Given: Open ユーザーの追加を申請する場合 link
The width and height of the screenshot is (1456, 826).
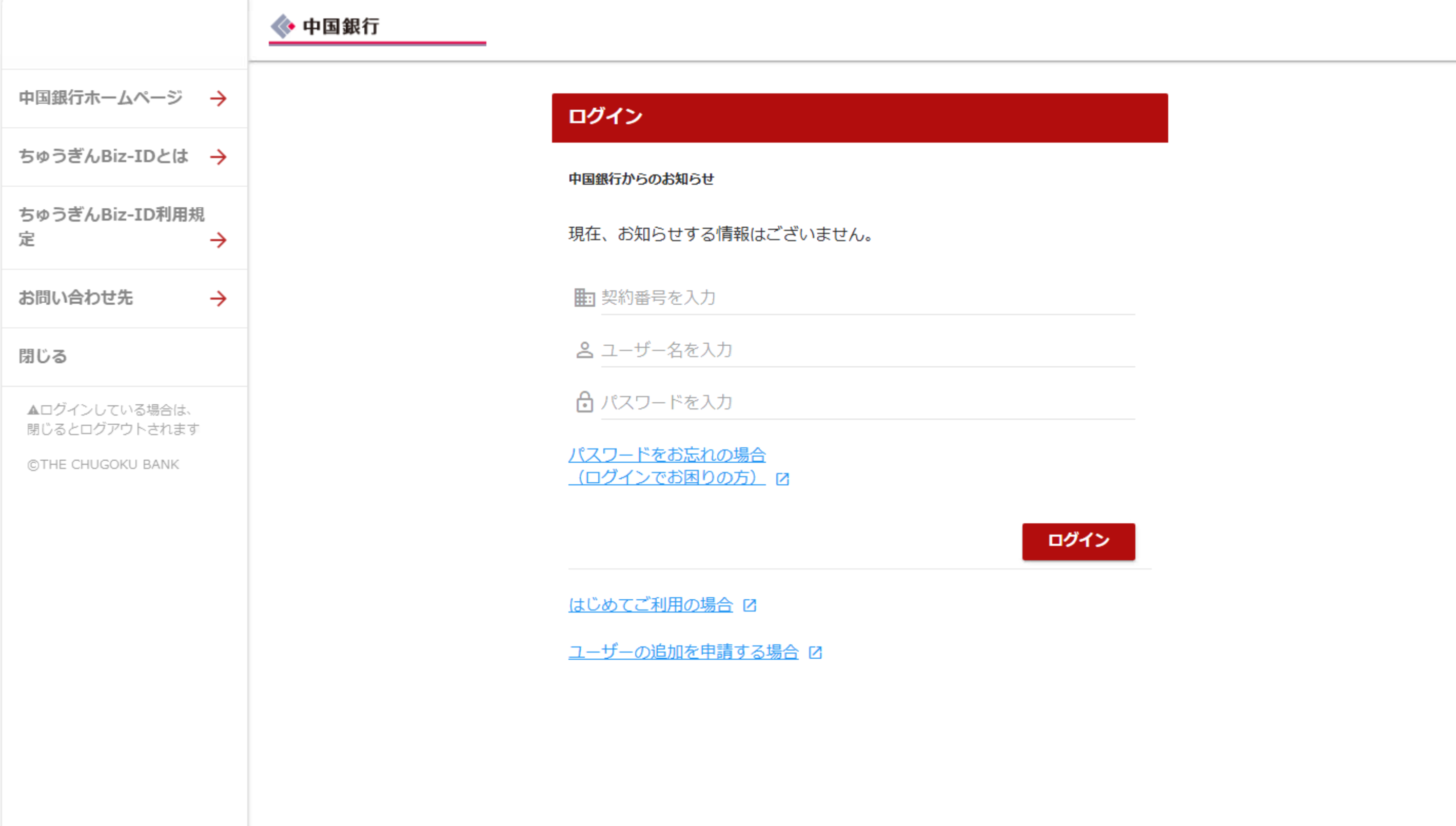Looking at the screenshot, I should [x=683, y=652].
